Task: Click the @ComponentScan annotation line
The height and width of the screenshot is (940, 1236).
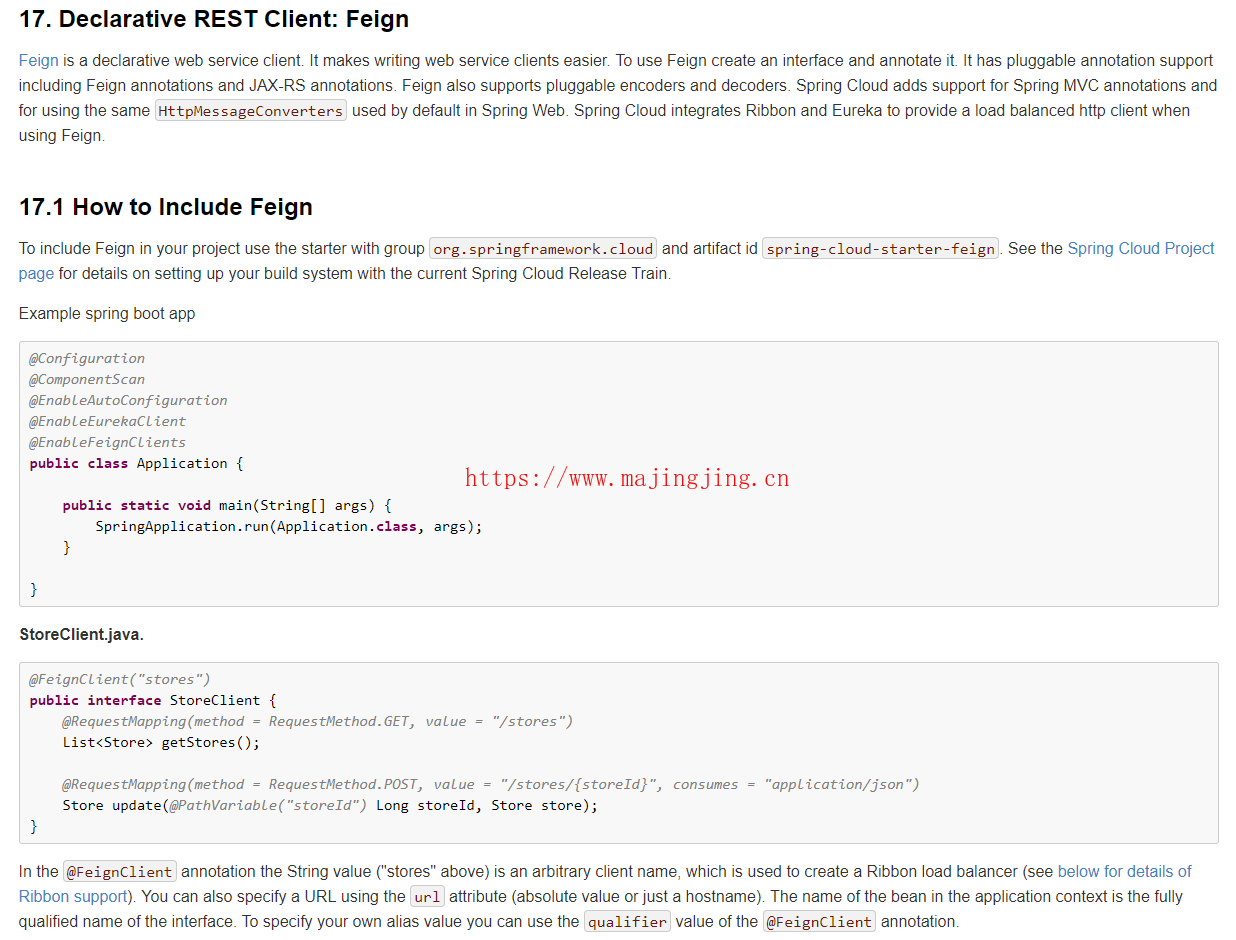Action: pos(87,379)
